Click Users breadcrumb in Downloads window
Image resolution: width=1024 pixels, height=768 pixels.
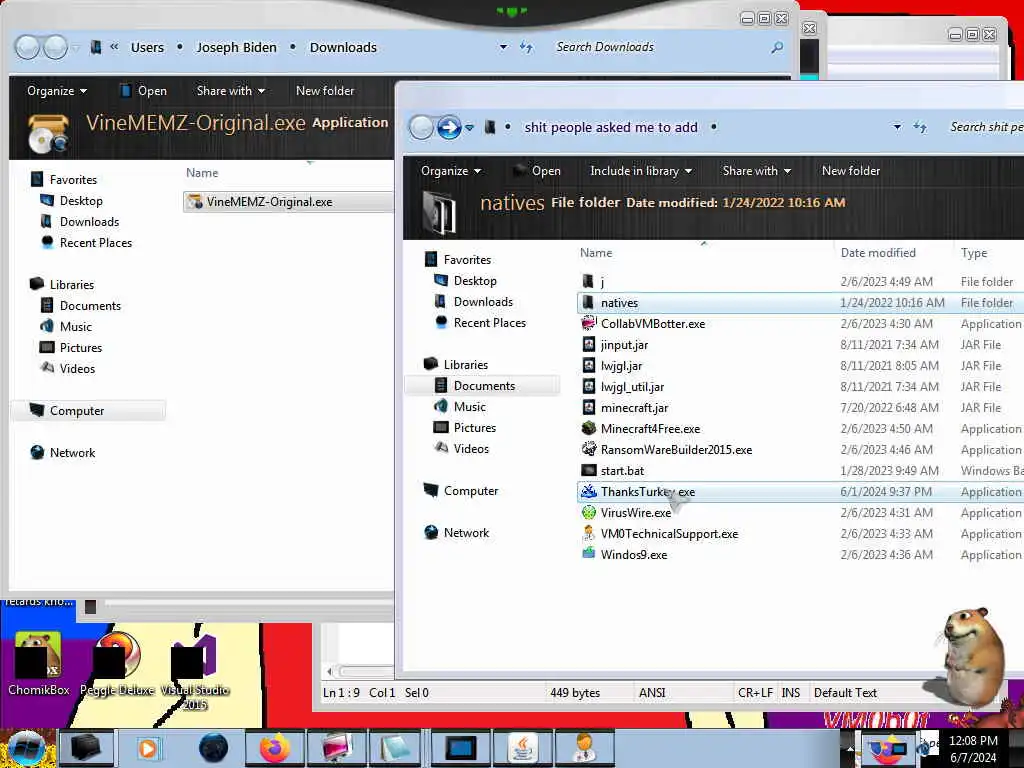click(147, 47)
